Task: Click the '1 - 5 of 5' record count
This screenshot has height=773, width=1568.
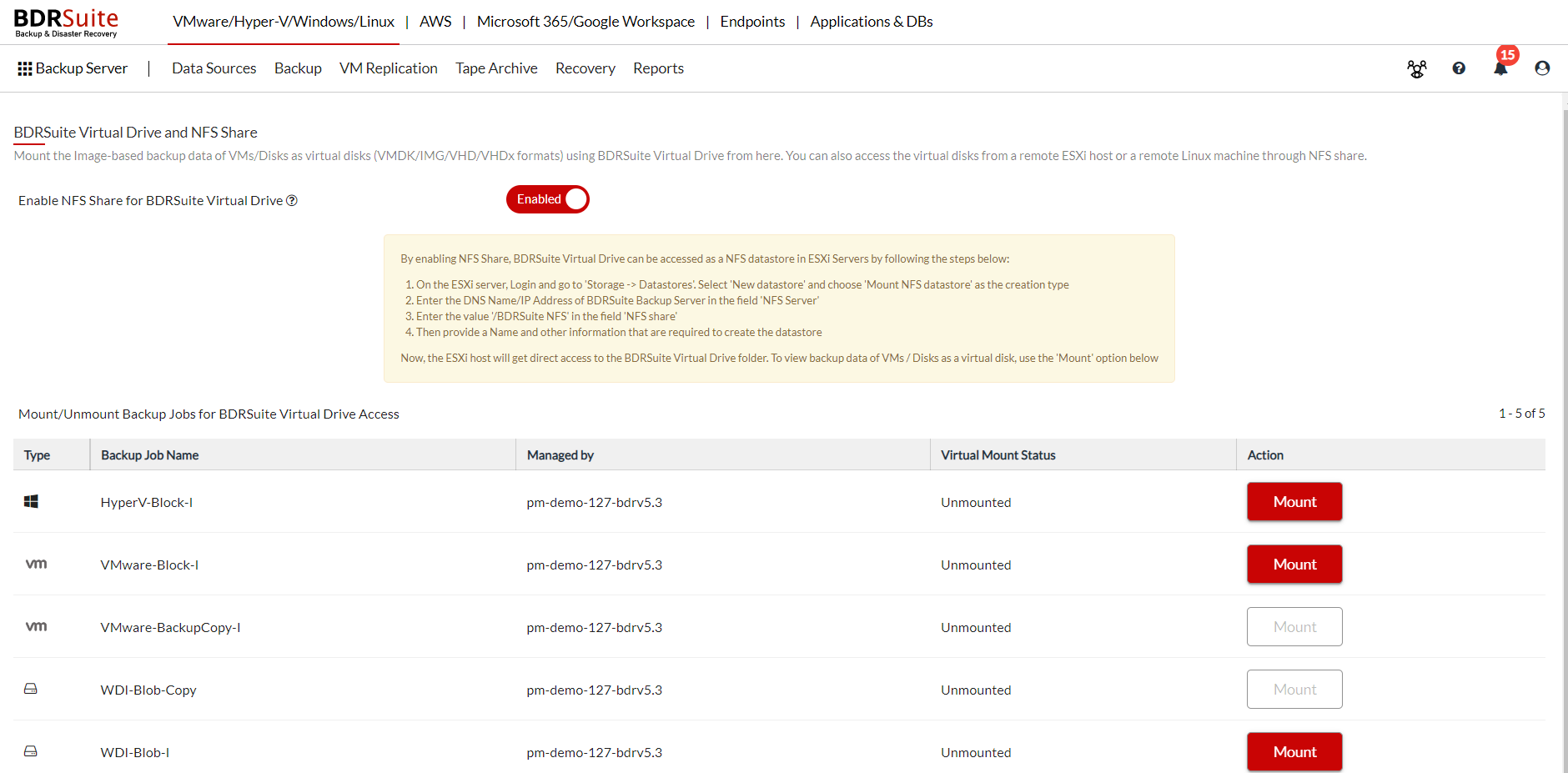Action: tap(1521, 414)
